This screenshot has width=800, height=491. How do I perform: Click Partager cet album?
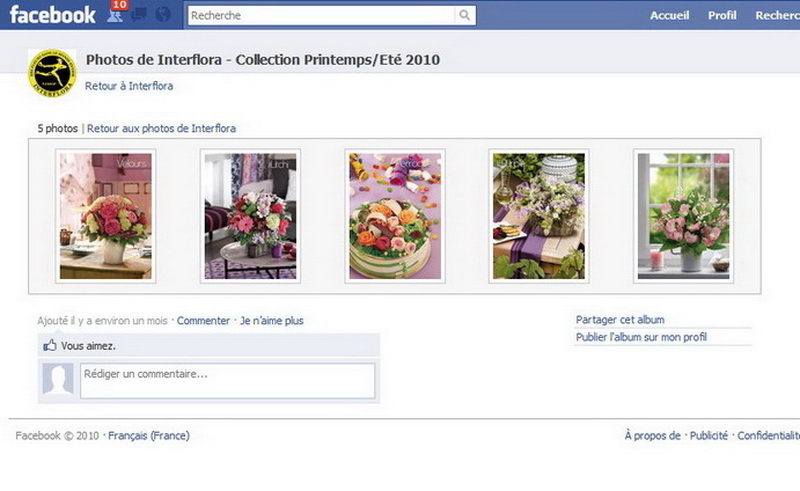pos(620,320)
